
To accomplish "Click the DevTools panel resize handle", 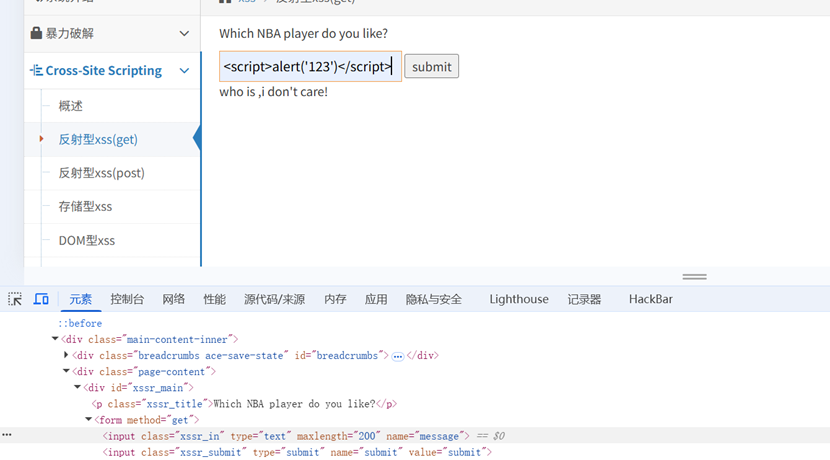I will [x=694, y=276].
